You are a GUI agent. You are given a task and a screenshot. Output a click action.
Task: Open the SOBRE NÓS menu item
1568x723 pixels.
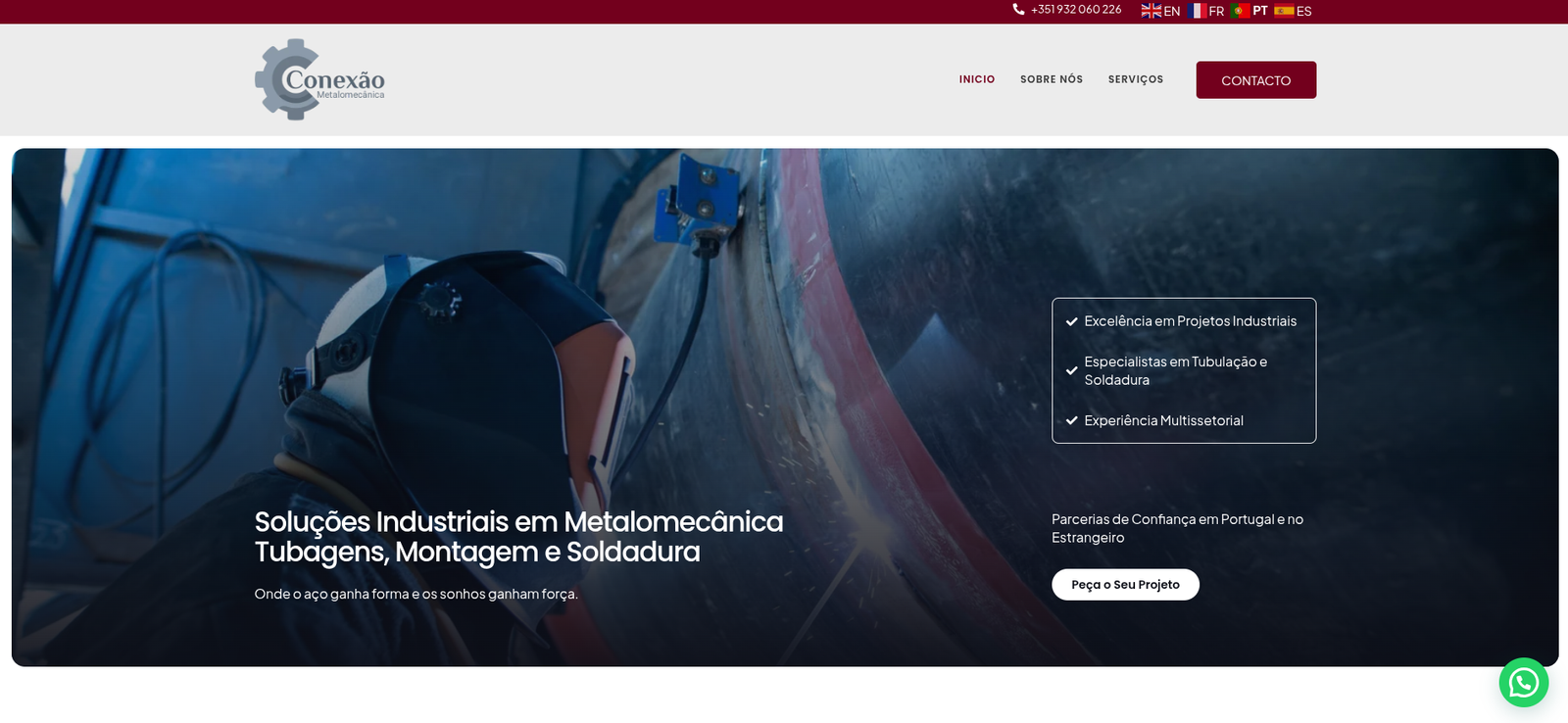(1052, 79)
